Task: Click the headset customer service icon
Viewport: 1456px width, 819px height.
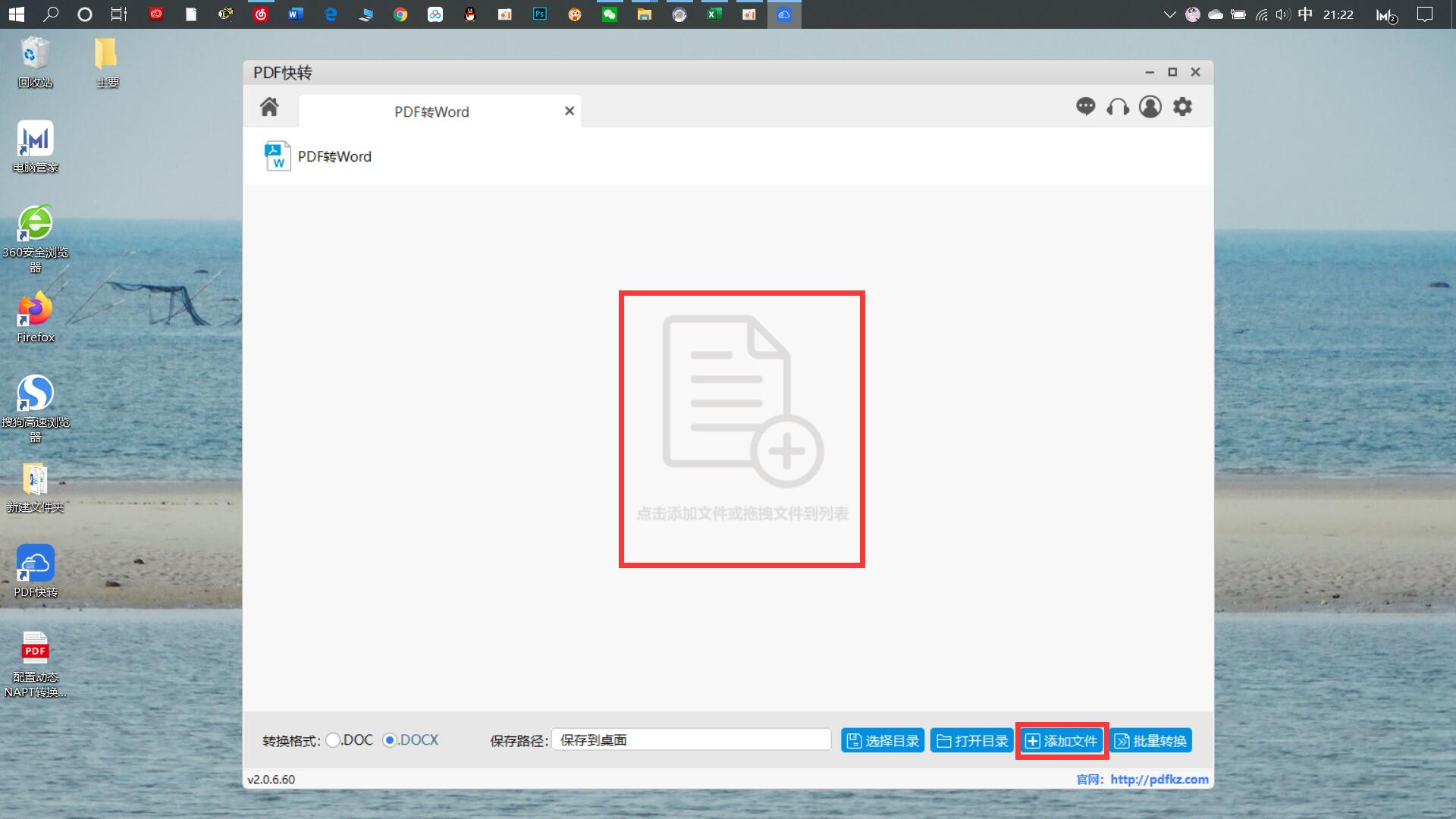Action: coord(1118,107)
